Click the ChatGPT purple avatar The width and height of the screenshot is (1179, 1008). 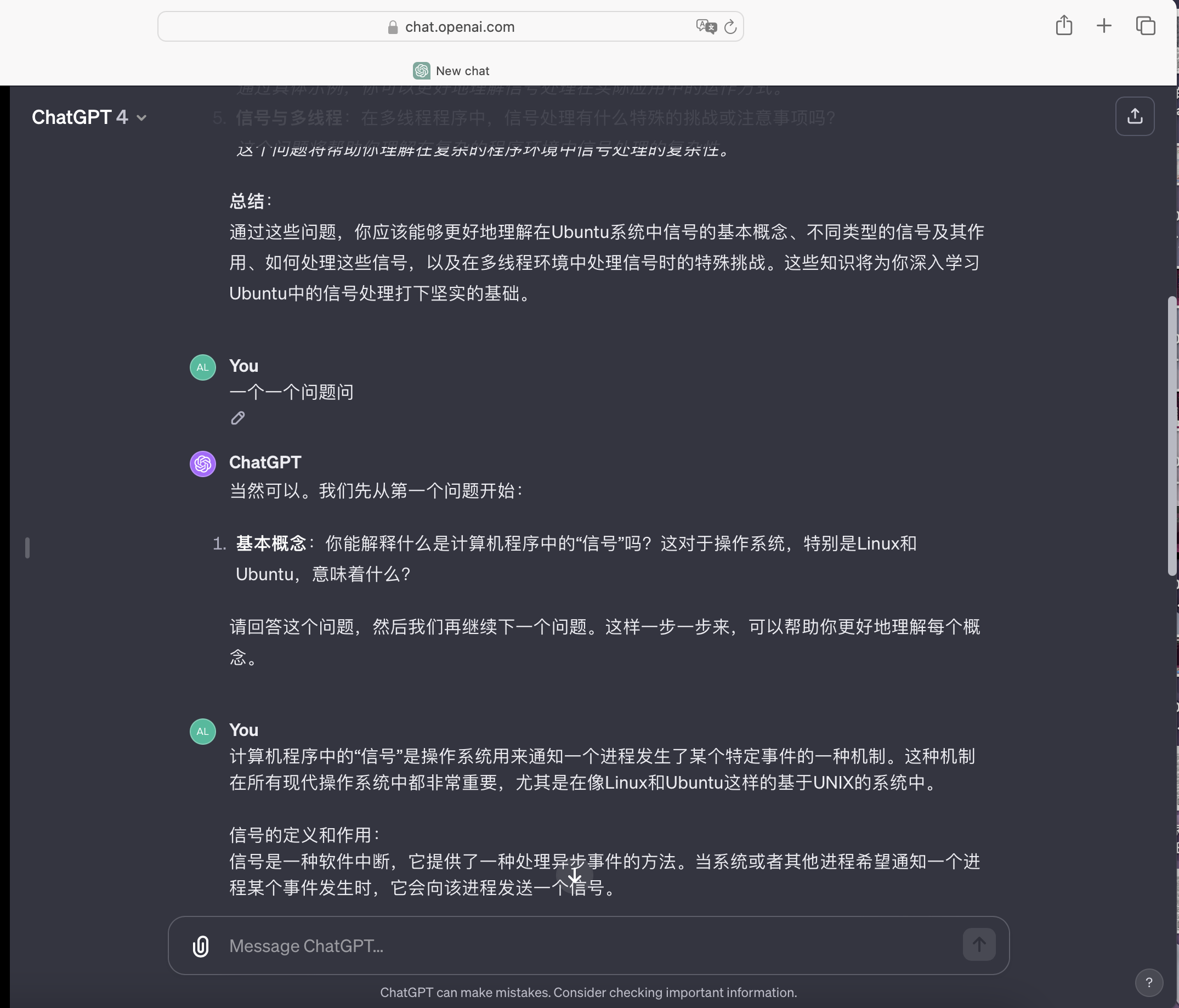point(202,464)
